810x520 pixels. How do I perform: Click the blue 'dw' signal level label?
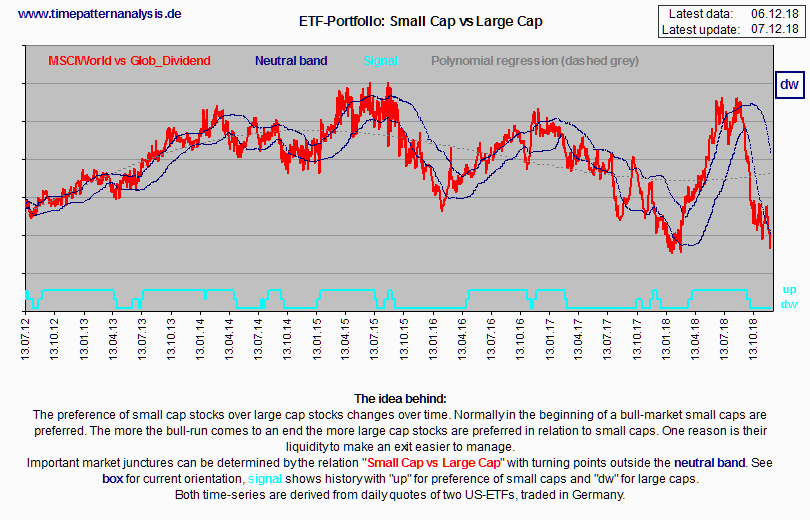click(x=789, y=304)
